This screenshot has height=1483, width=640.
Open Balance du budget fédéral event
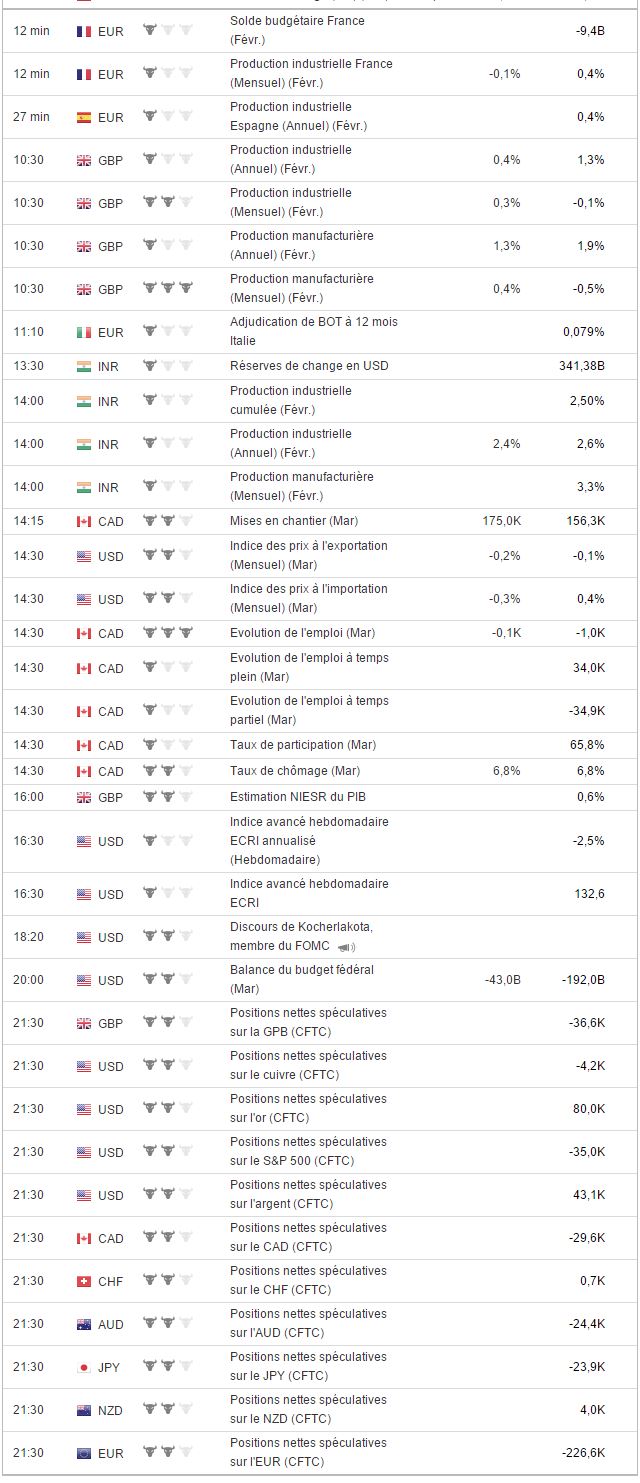(302, 979)
